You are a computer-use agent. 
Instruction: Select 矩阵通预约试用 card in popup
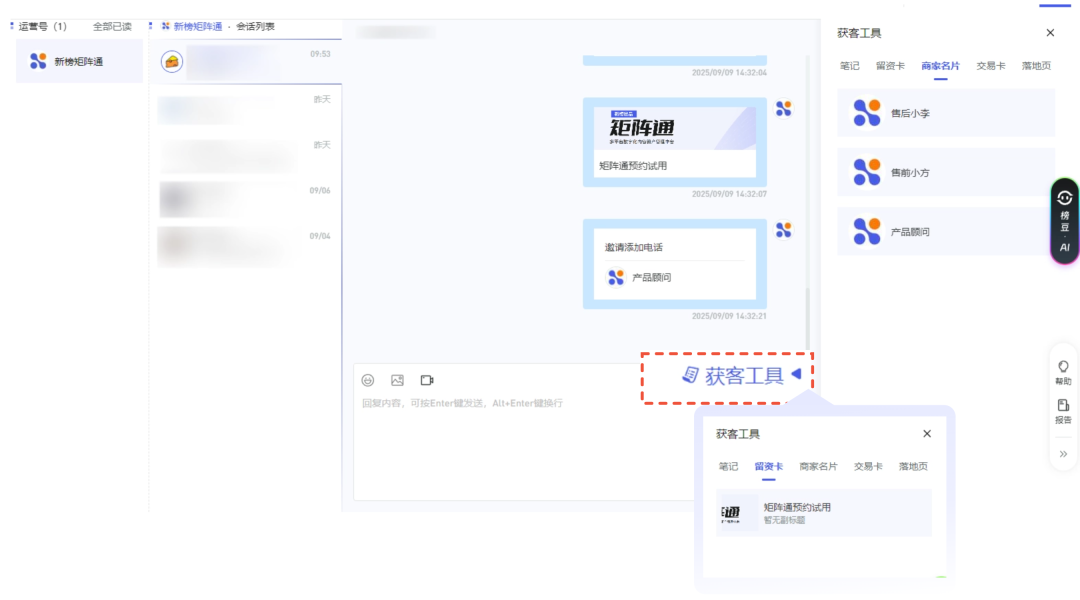pyautogui.click(x=824, y=513)
